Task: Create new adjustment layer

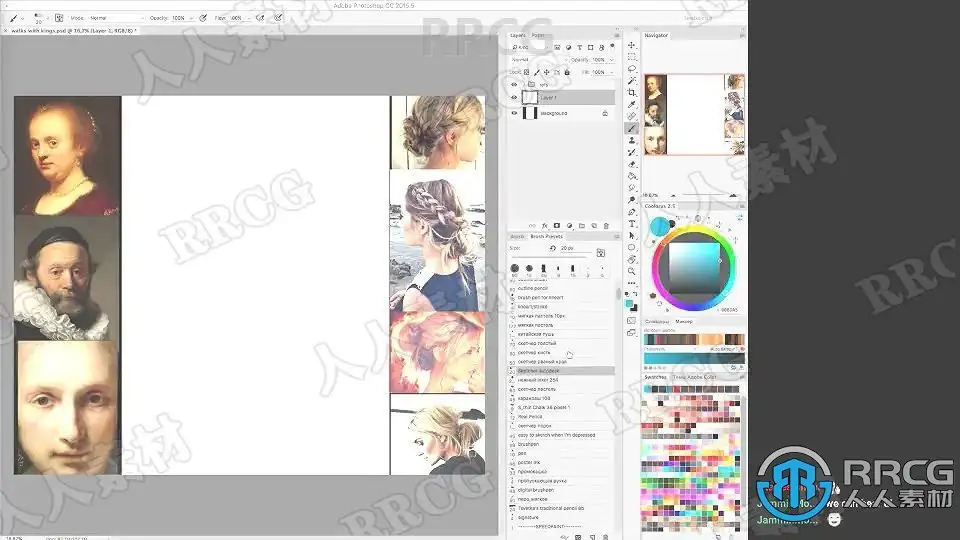Action: point(569,226)
